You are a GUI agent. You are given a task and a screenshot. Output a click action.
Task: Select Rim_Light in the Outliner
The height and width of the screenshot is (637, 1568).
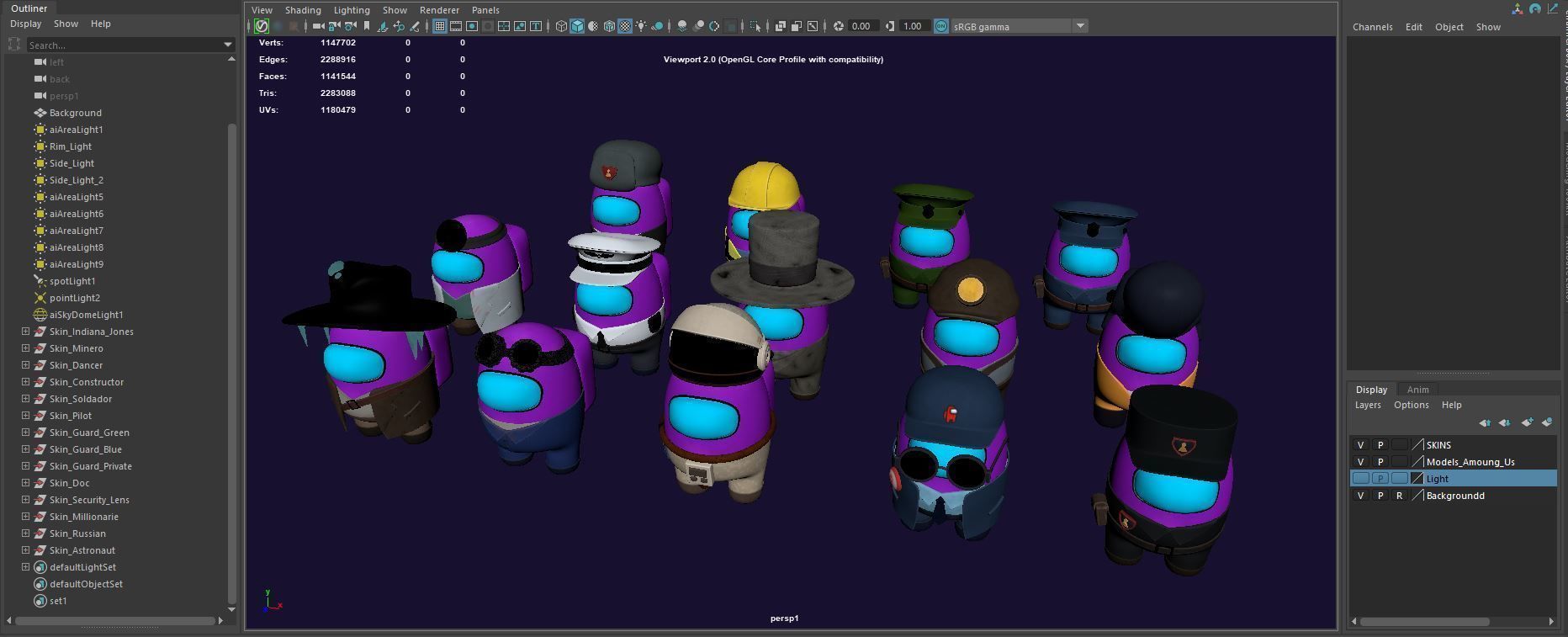tap(71, 146)
